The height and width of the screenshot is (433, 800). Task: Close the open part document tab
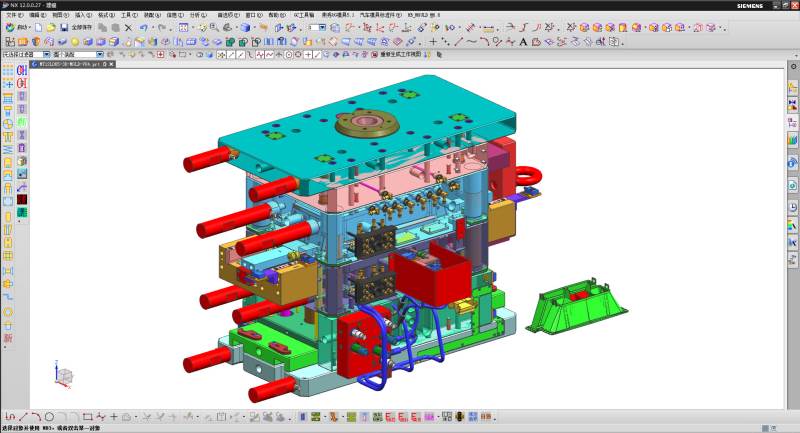[110, 64]
